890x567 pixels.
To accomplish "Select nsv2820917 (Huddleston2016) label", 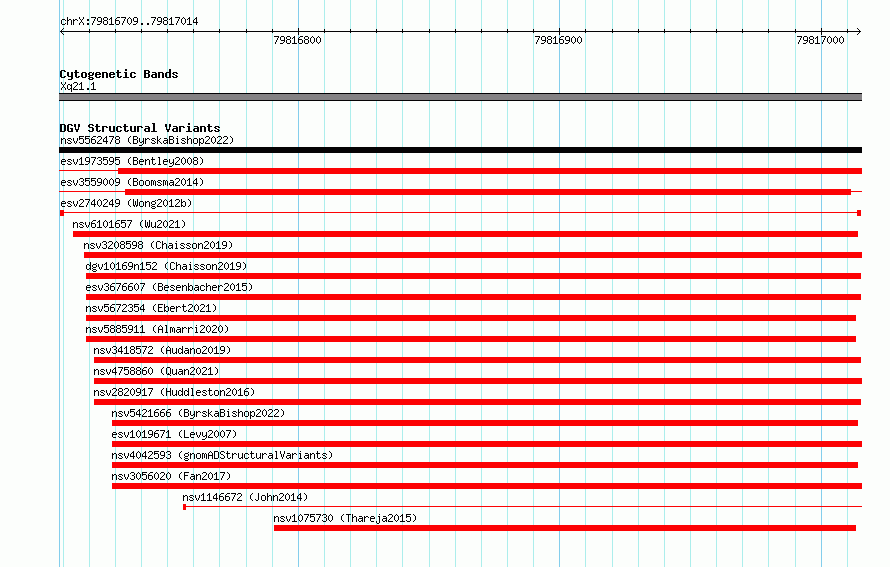I will 174,392.
